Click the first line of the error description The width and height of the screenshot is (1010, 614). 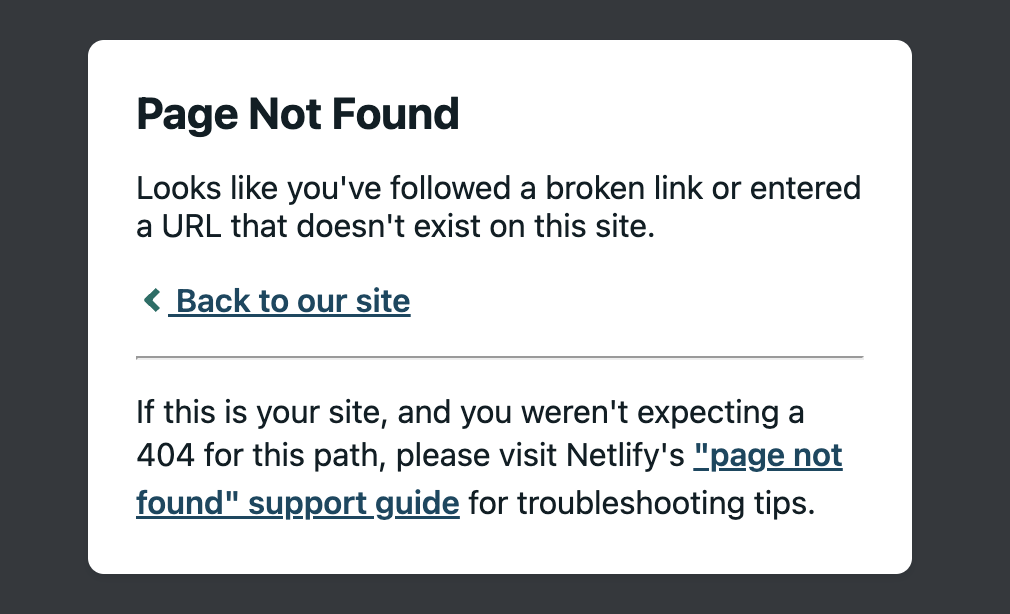(x=498, y=187)
